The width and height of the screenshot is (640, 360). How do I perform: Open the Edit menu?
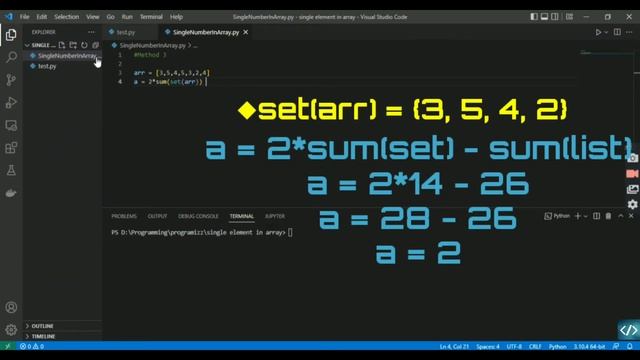(x=42, y=17)
